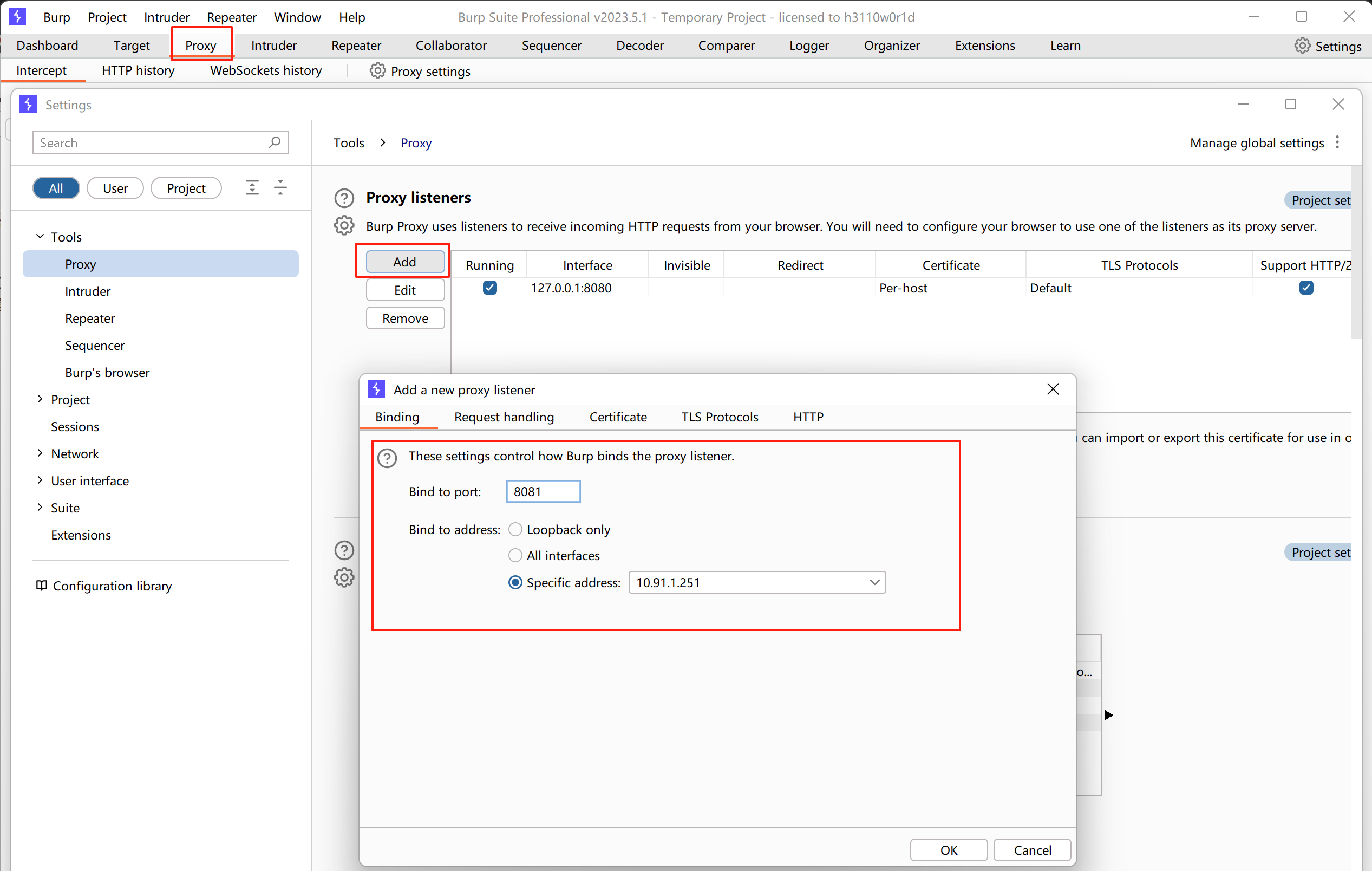
Task: Open the Specific address dropdown
Action: 874,583
